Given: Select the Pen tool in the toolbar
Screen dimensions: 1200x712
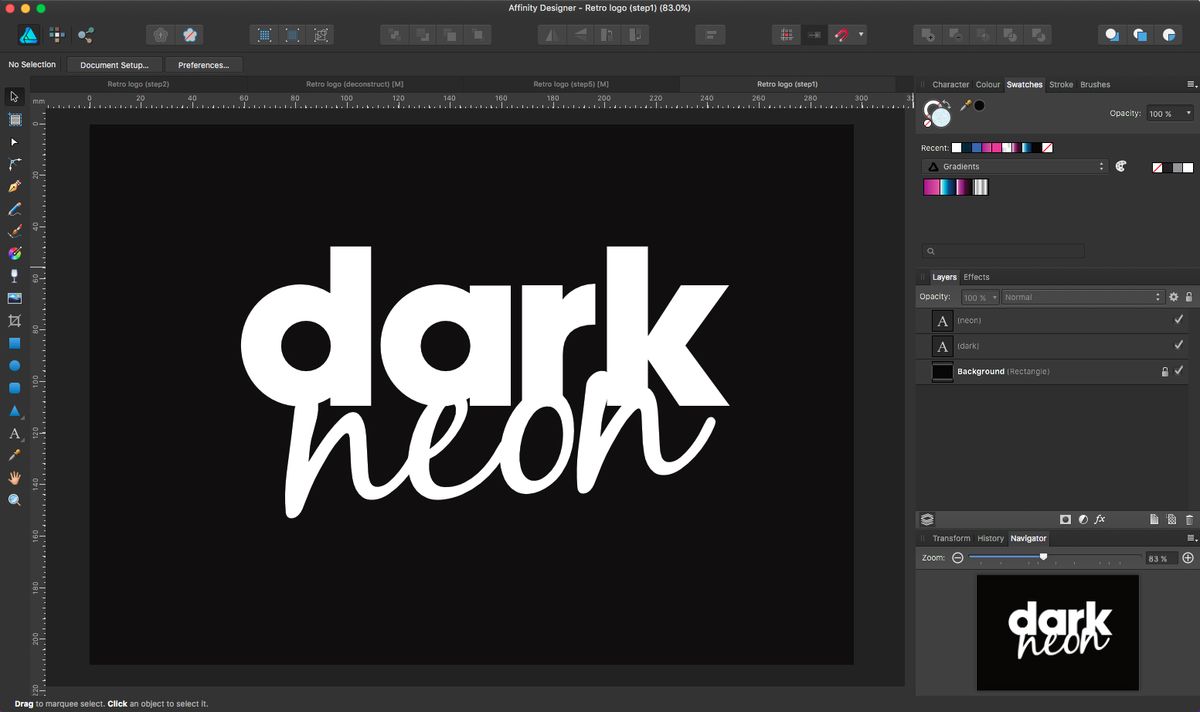Looking at the screenshot, I should (14, 187).
